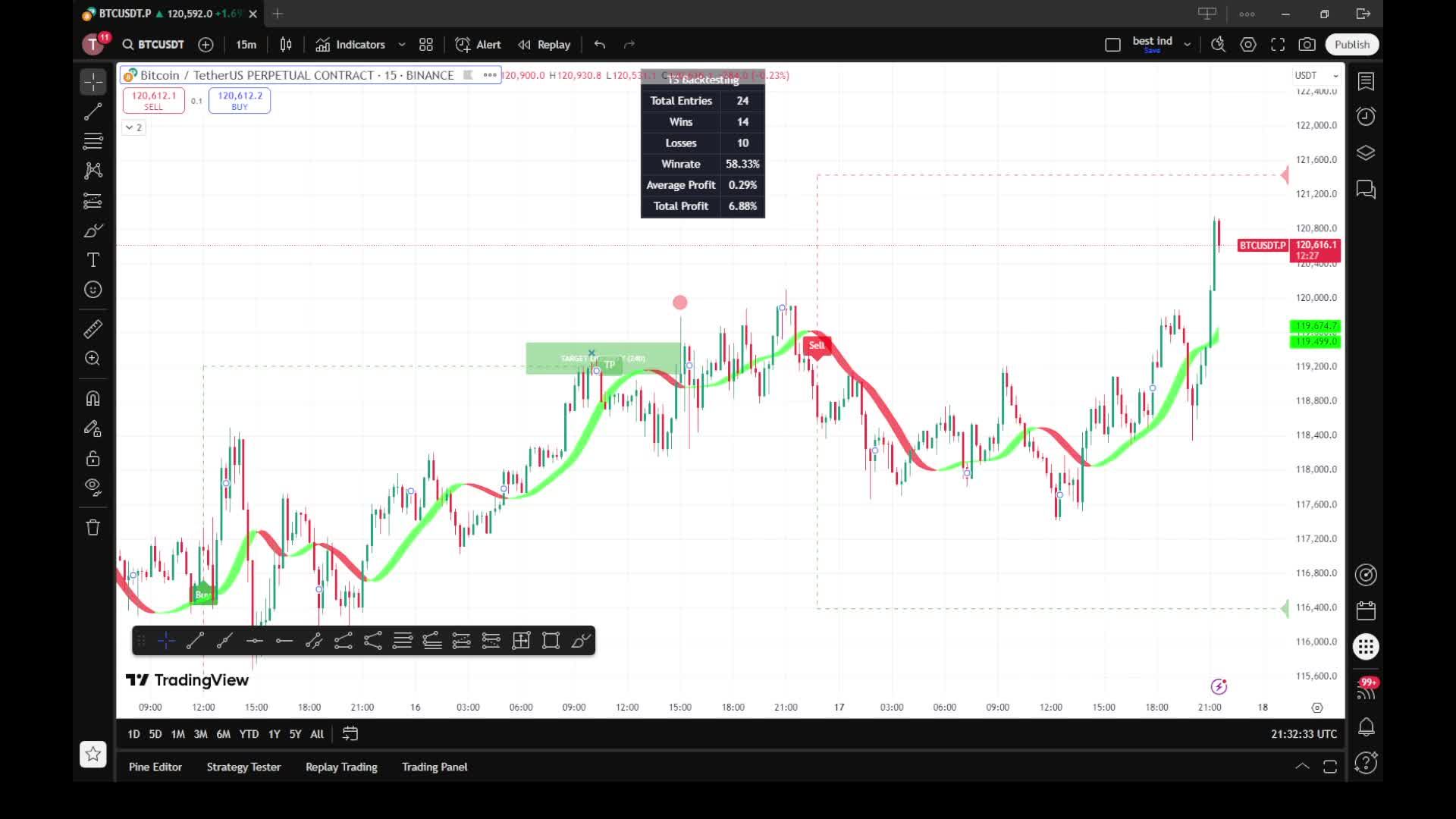Open the forecasting and measurement tools group
Viewport: 1456px width, 819px height.
click(x=93, y=201)
